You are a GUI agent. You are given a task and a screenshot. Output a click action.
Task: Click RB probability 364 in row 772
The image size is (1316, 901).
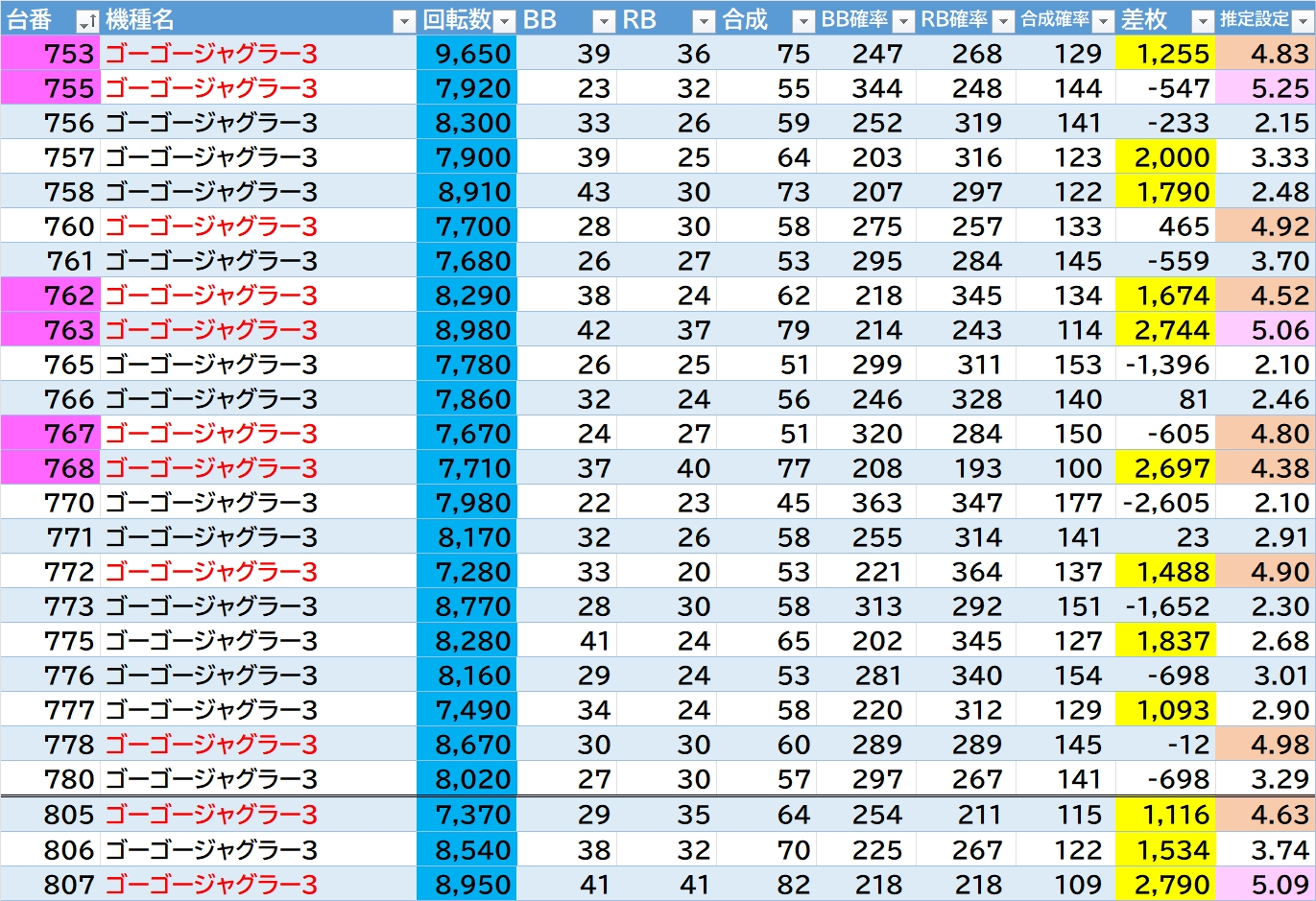[967, 572]
